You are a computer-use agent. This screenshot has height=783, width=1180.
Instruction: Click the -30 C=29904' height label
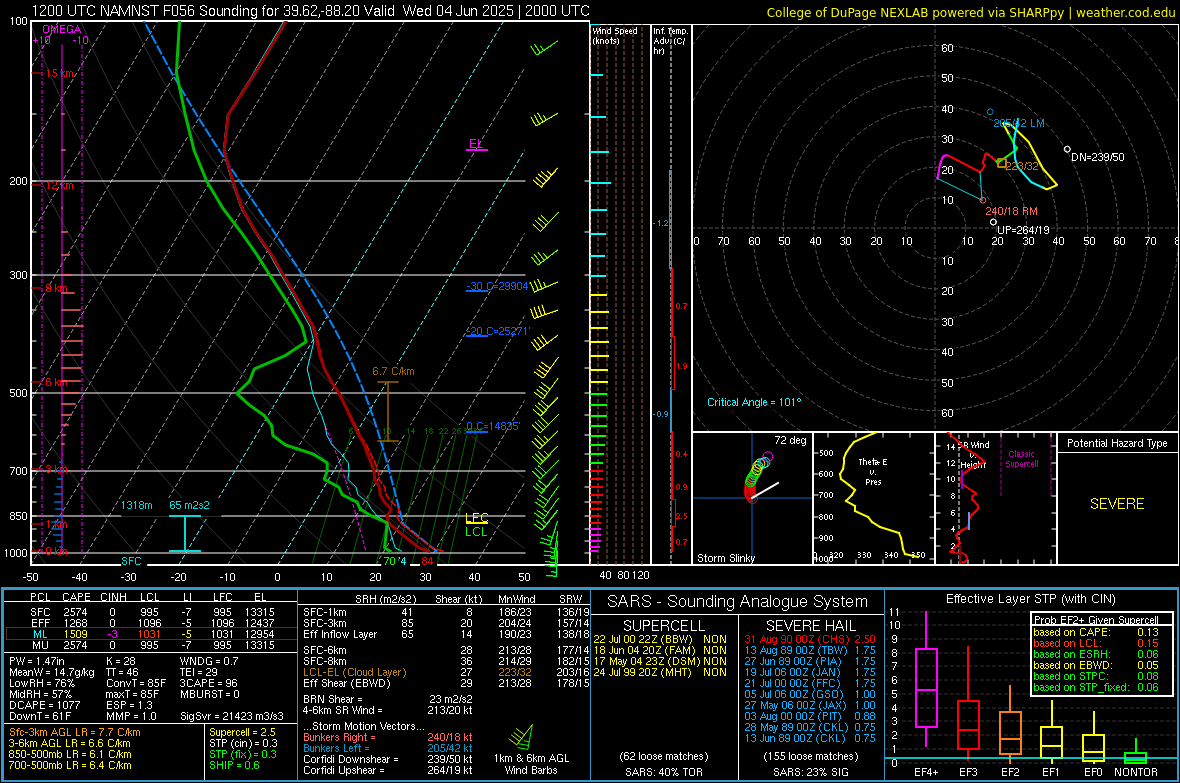497,286
